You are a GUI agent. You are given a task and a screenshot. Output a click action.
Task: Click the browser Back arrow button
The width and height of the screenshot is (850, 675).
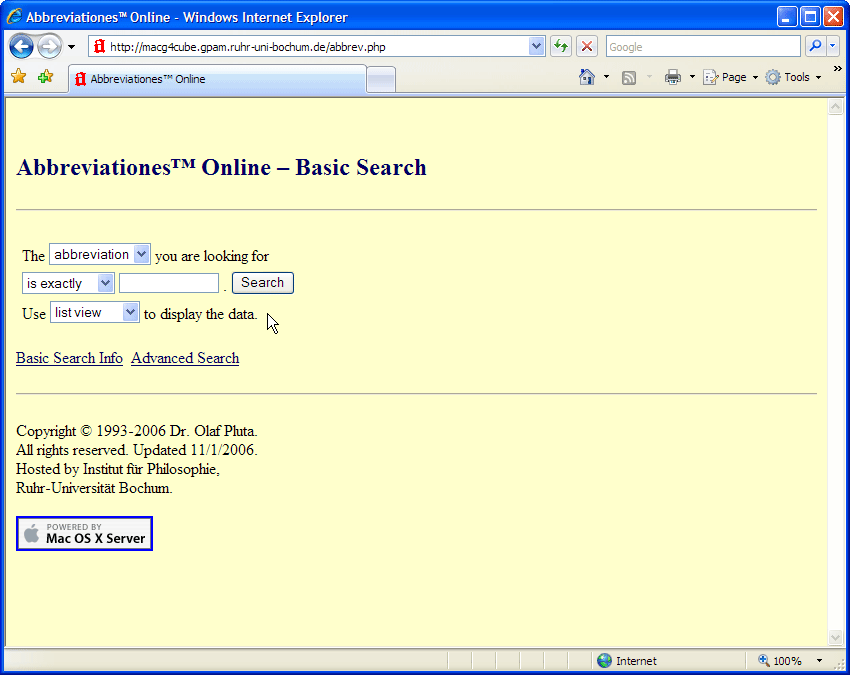click(x=22, y=47)
